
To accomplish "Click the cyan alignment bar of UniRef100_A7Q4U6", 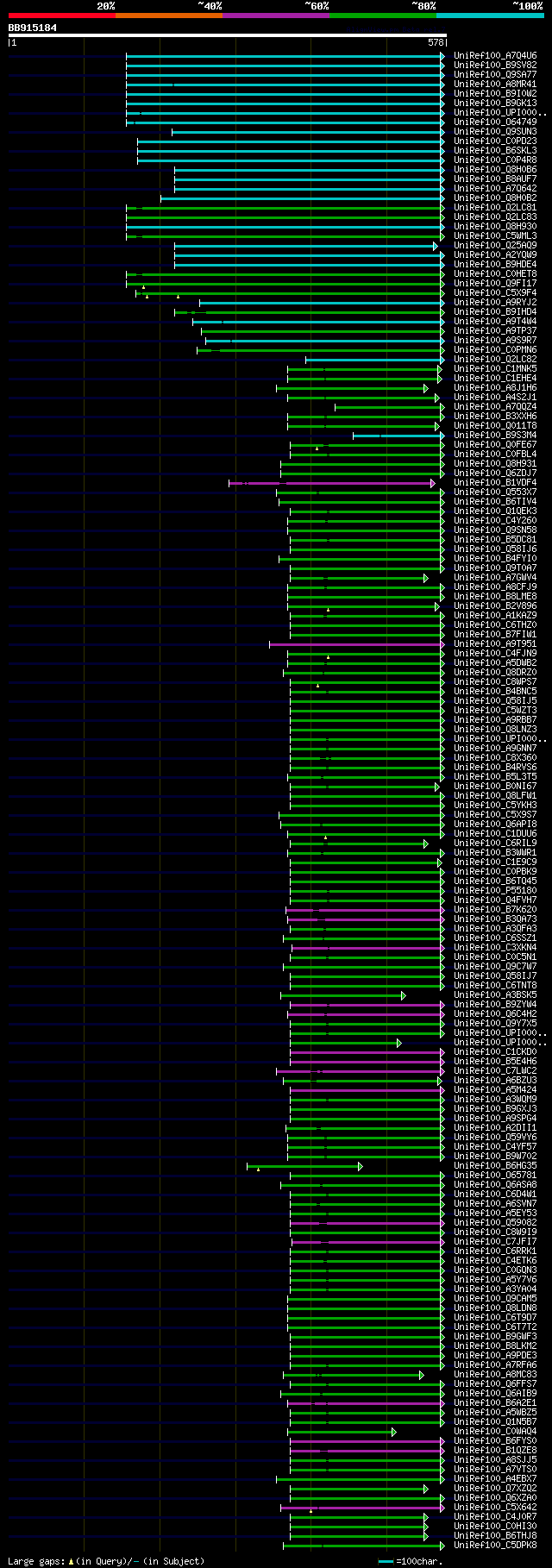I will coord(285,56).
